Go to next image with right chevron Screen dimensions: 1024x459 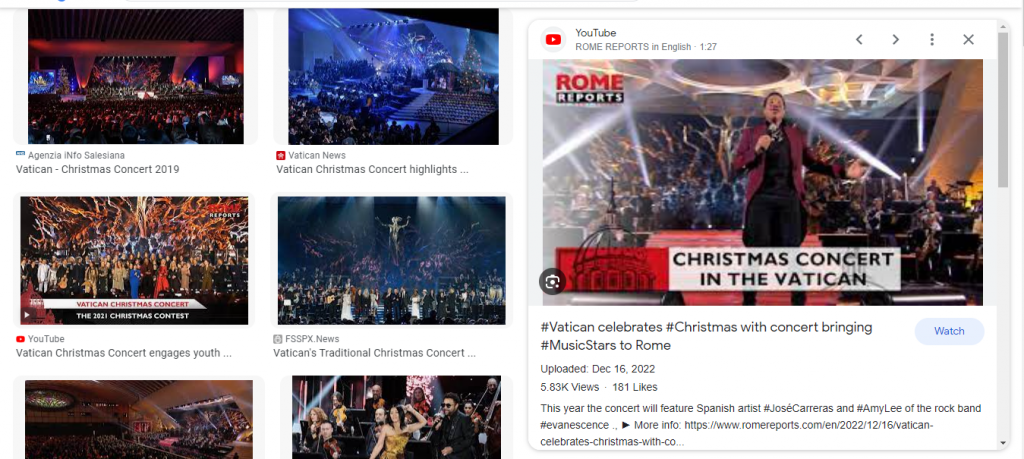coord(896,40)
